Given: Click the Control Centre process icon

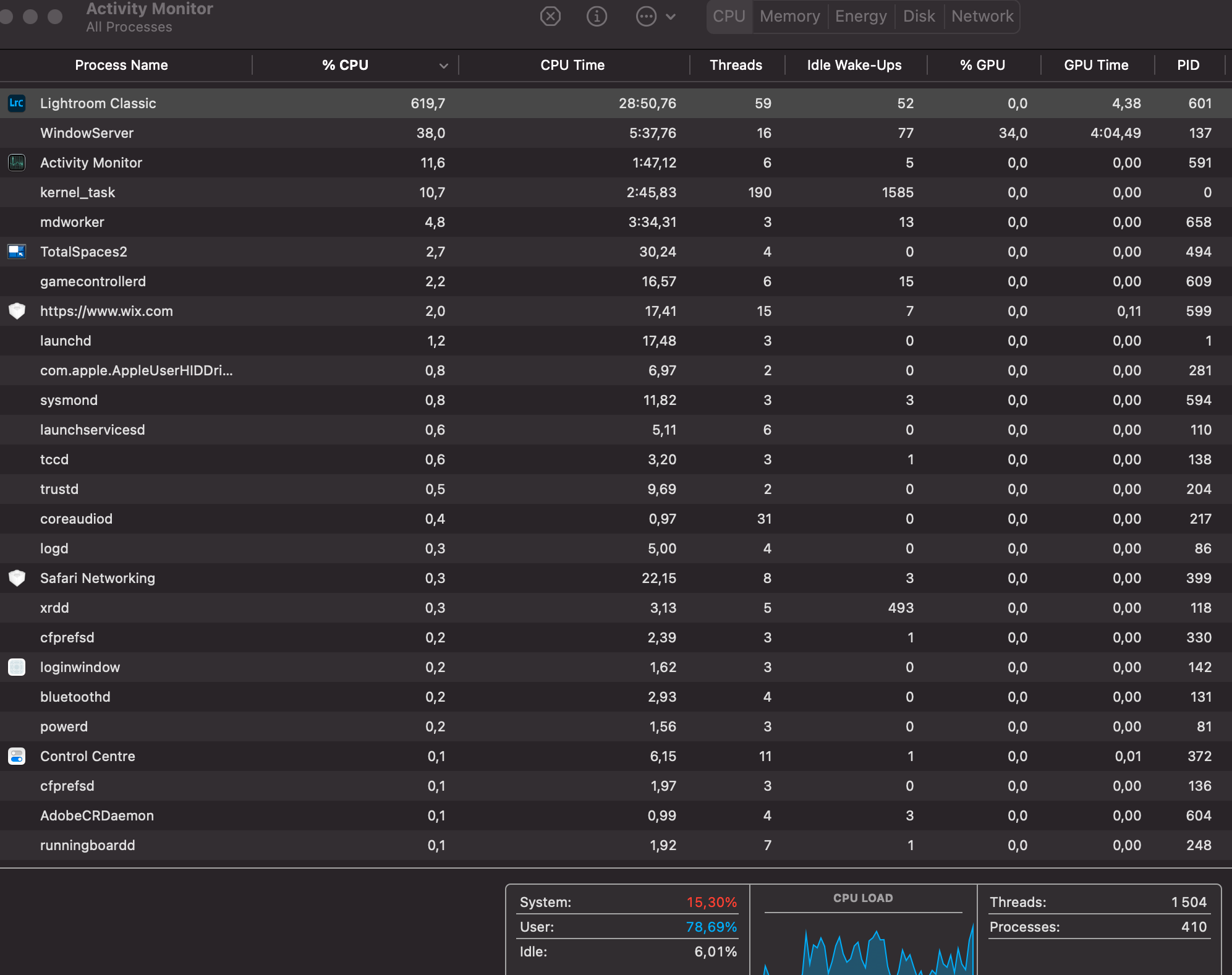Looking at the screenshot, I should click(x=16, y=756).
